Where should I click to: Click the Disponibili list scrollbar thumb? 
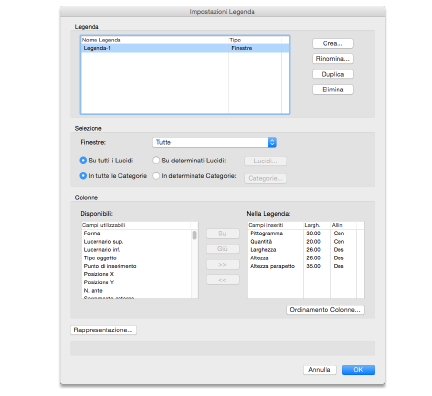[194, 235]
